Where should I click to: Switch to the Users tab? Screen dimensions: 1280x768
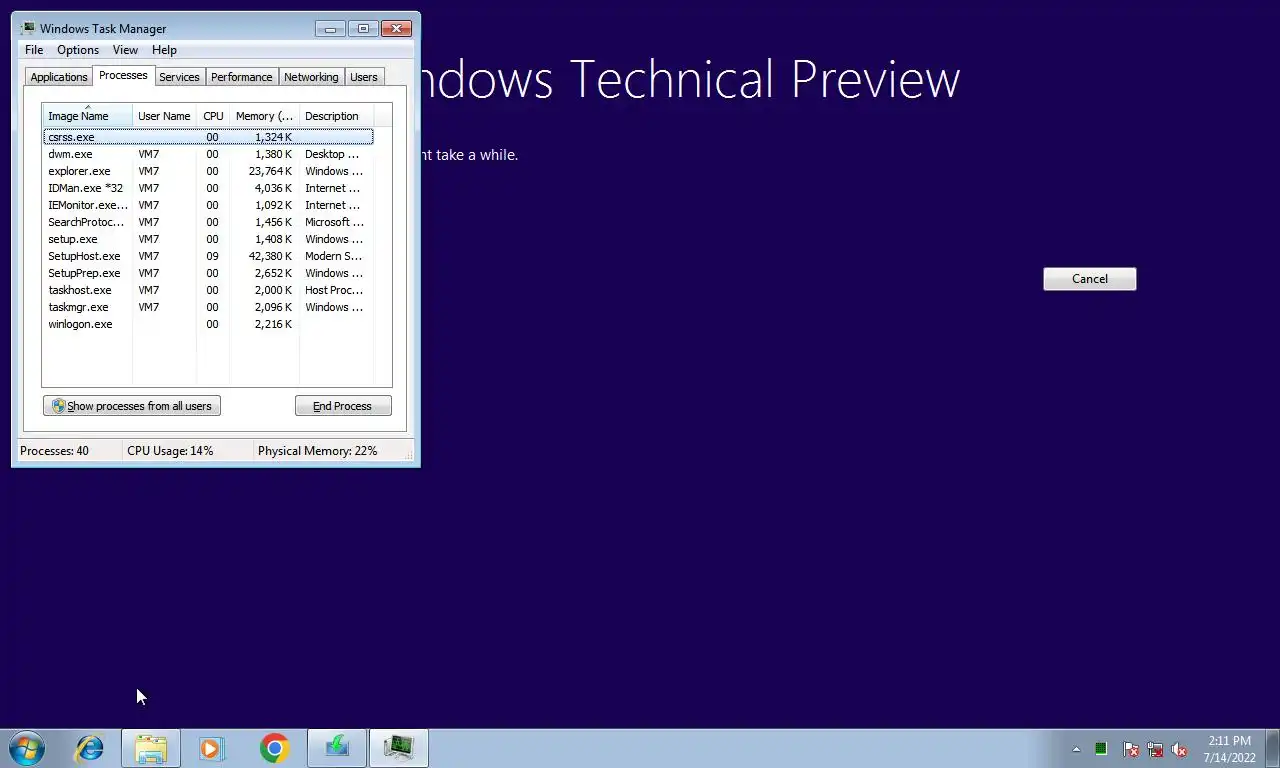[x=364, y=77]
